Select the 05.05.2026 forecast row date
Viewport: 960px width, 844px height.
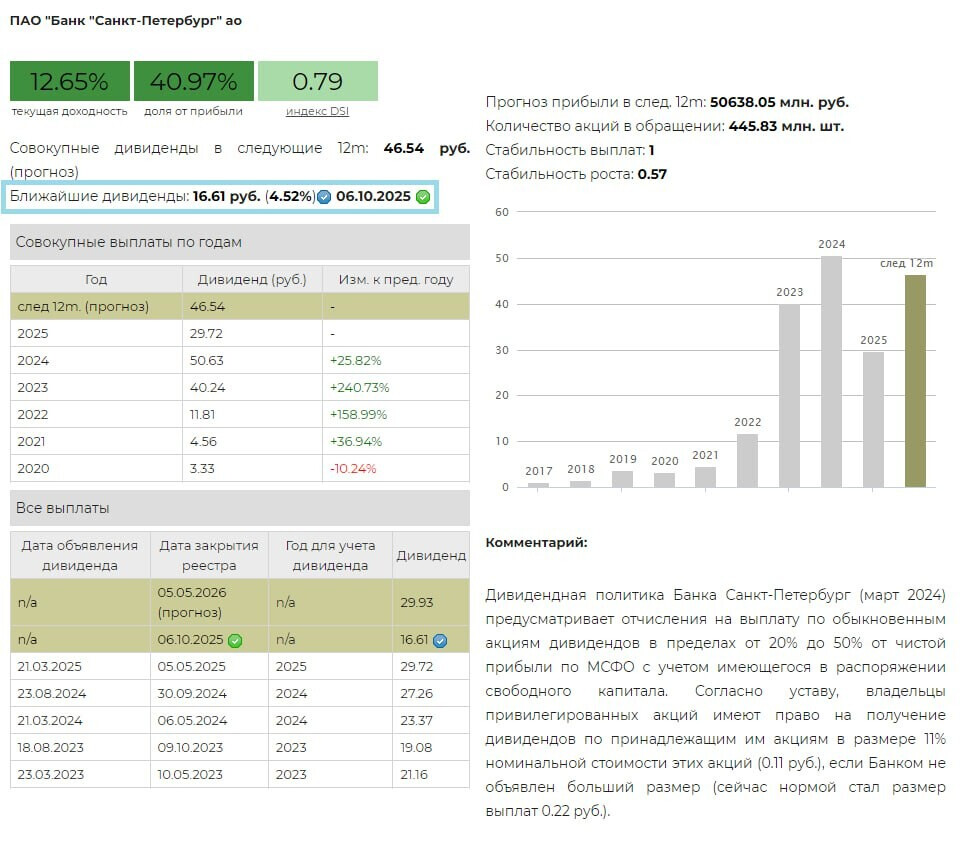point(192,592)
